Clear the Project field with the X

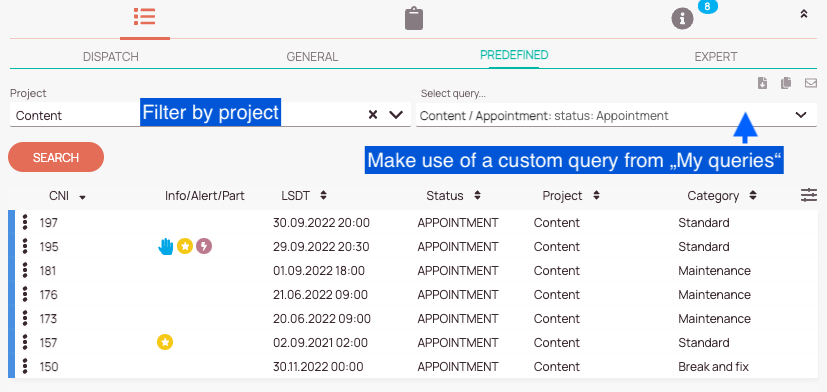point(373,114)
